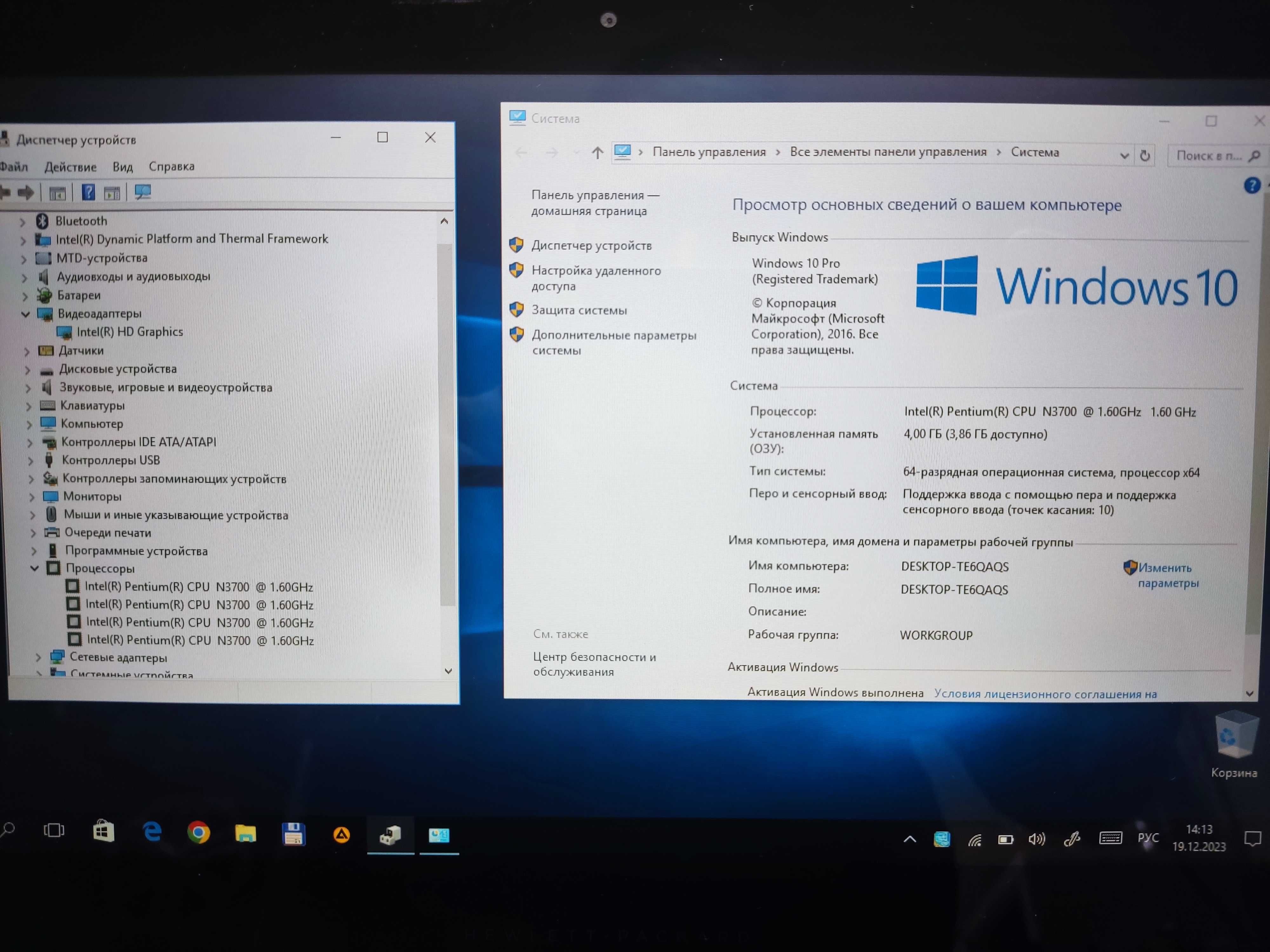1270x952 pixels.
Task: Click Все элементы панели управления breadcrumb
Action: click(x=888, y=152)
